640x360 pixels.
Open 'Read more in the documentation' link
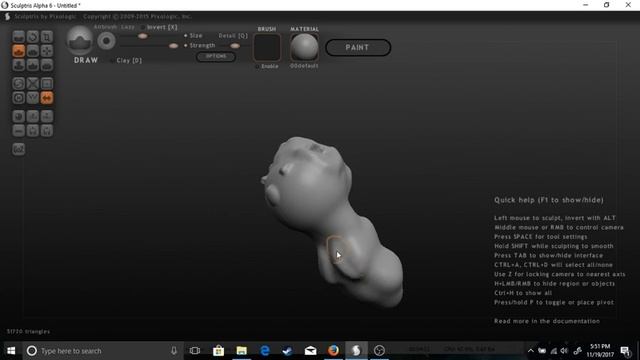pyautogui.click(x=547, y=321)
